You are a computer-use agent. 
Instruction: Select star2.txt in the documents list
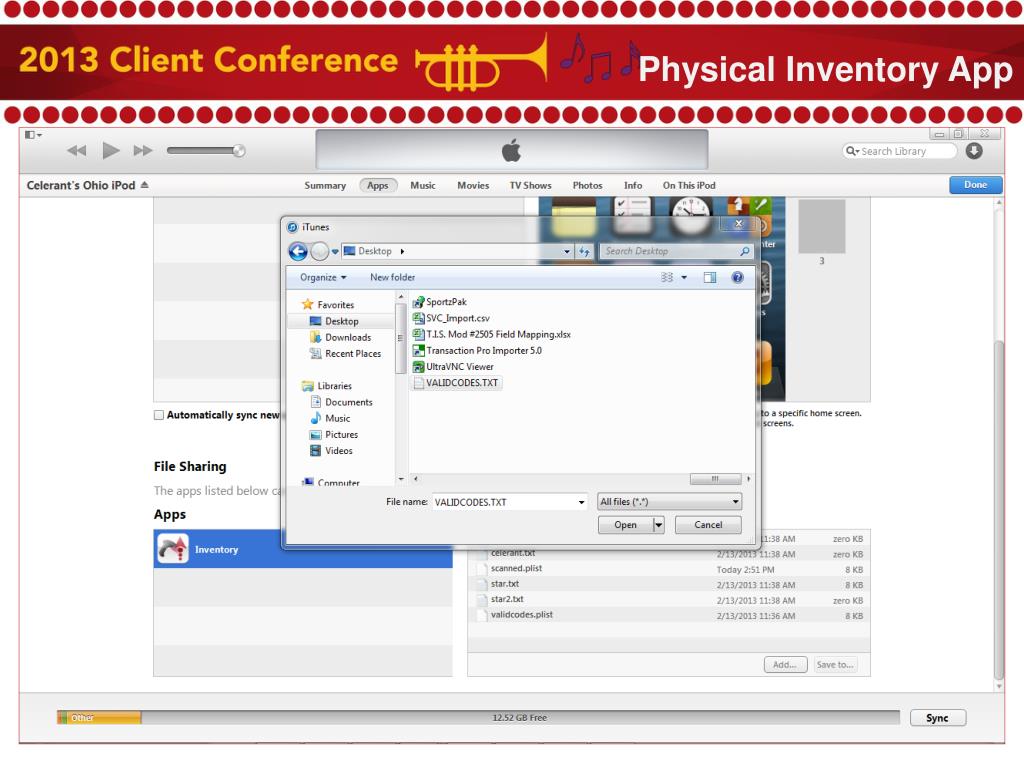[x=670, y=600]
